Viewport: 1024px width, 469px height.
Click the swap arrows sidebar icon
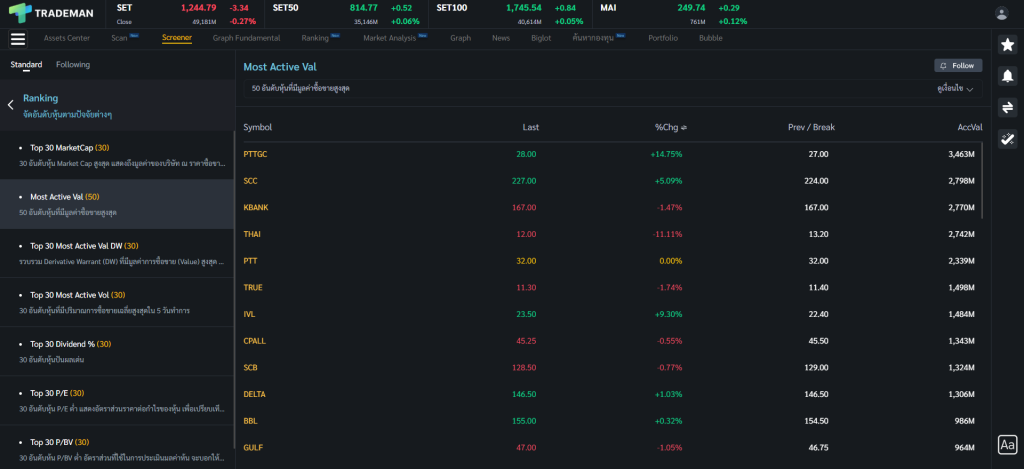tap(1007, 107)
